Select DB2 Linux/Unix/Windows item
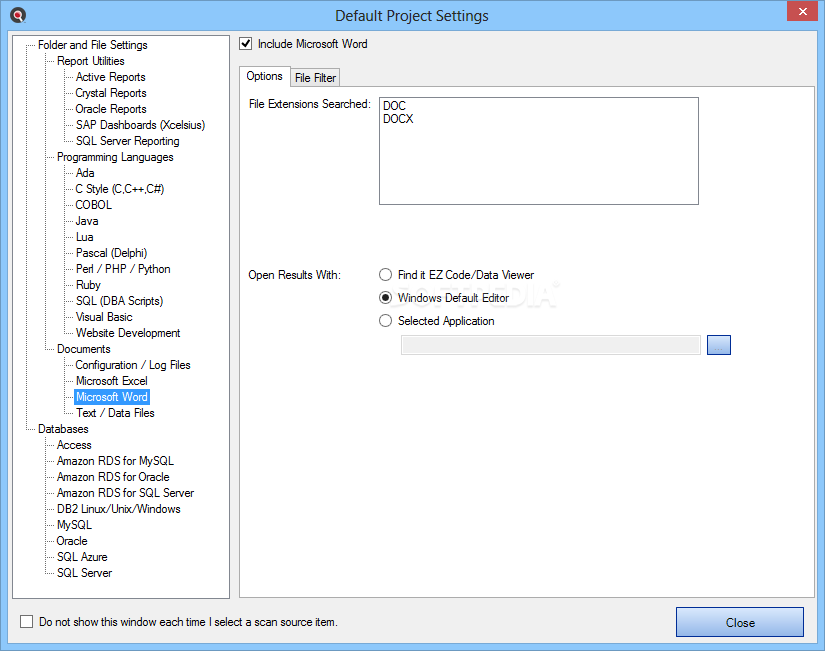Image resolution: width=825 pixels, height=651 pixels. pyautogui.click(x=119, y=509)
